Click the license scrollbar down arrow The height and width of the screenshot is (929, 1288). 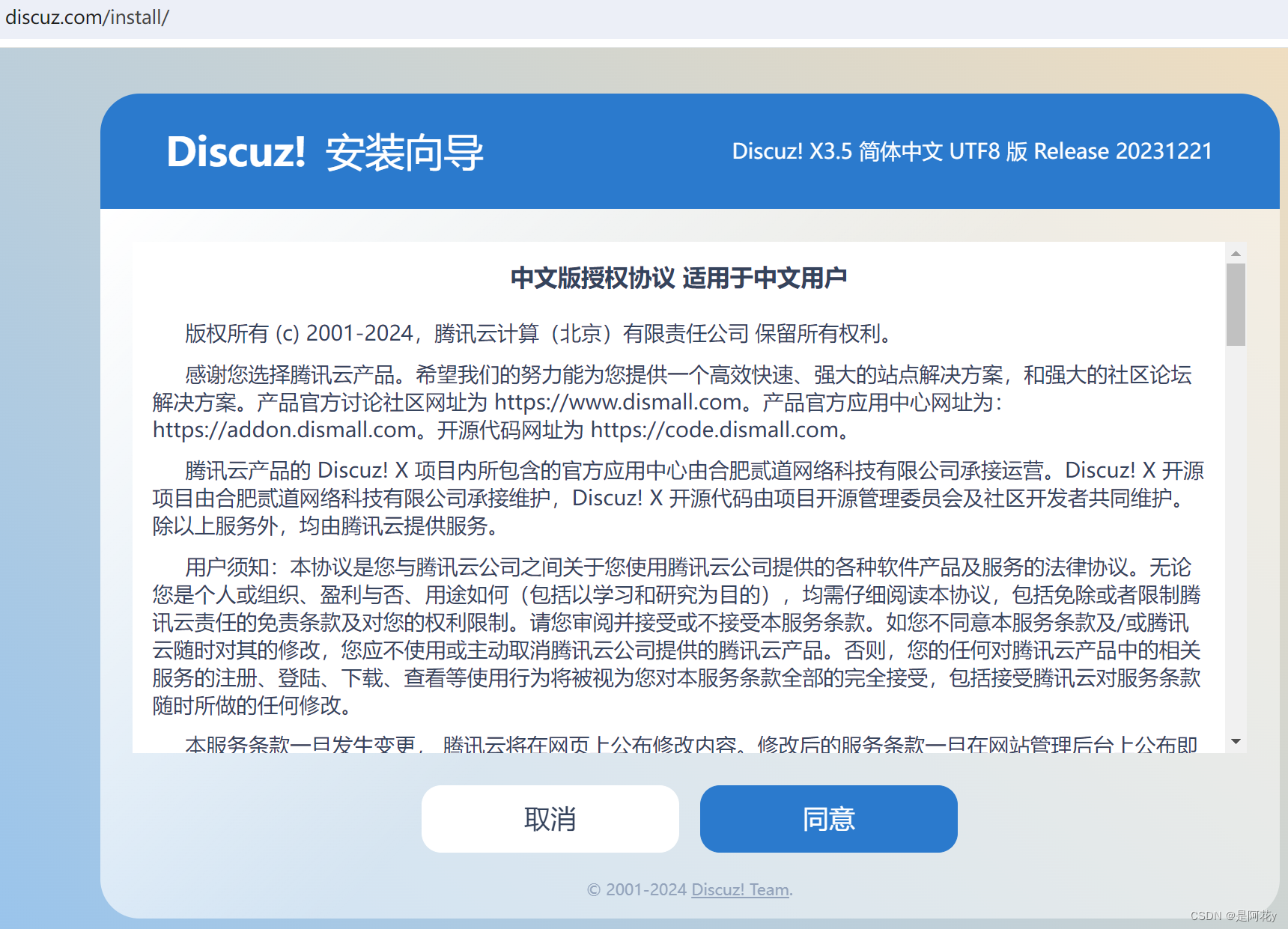1236,742
